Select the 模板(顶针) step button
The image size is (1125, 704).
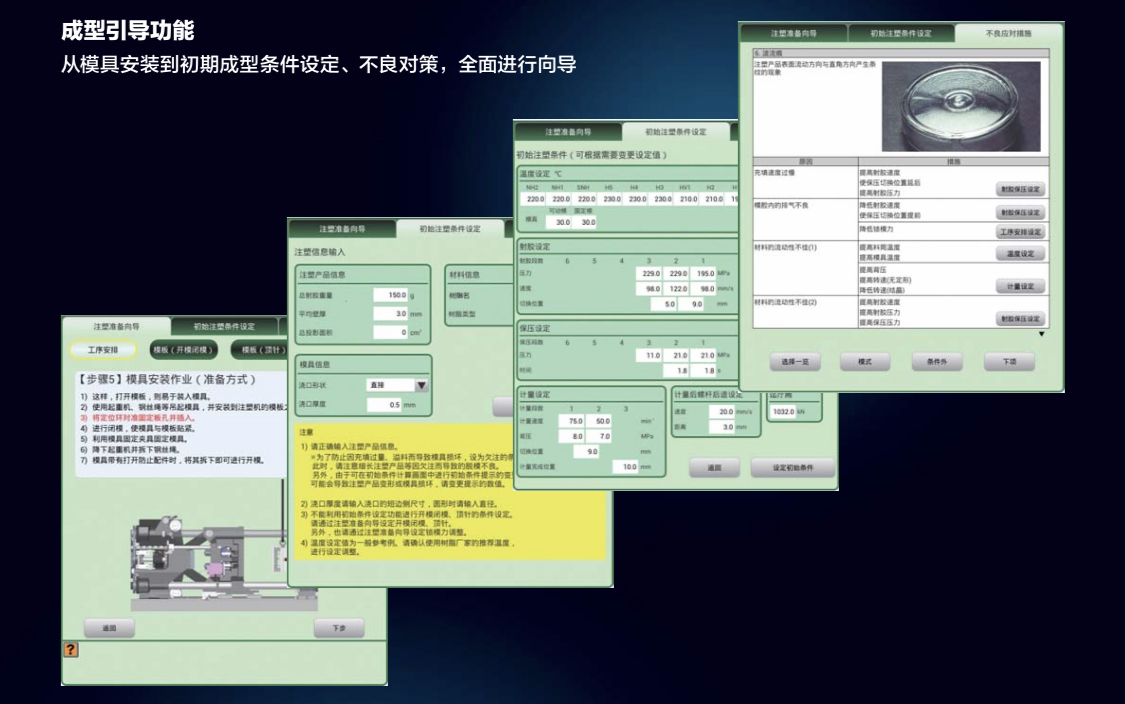point(265,350)
